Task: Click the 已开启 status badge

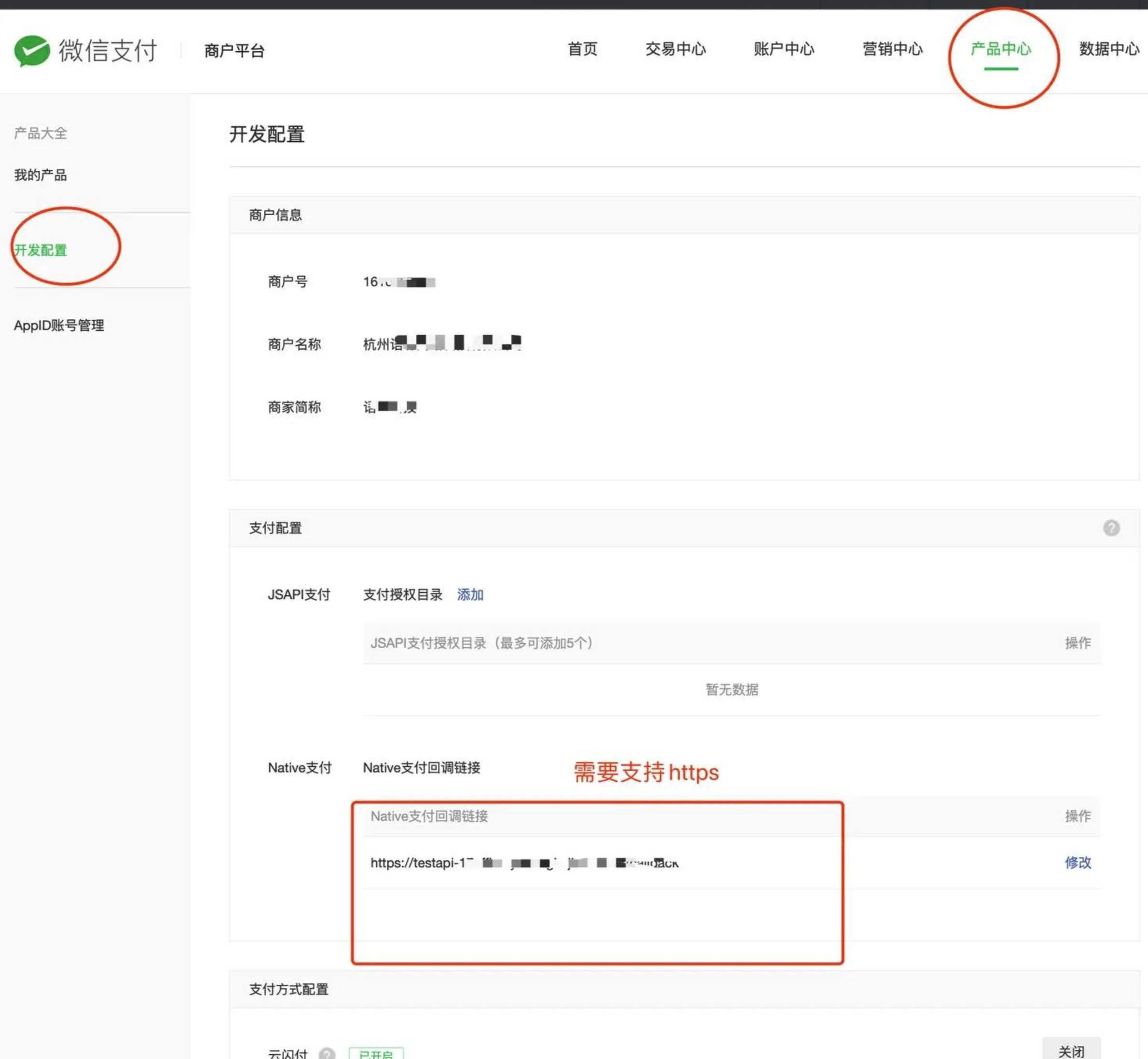Action: coord(376,1053)
